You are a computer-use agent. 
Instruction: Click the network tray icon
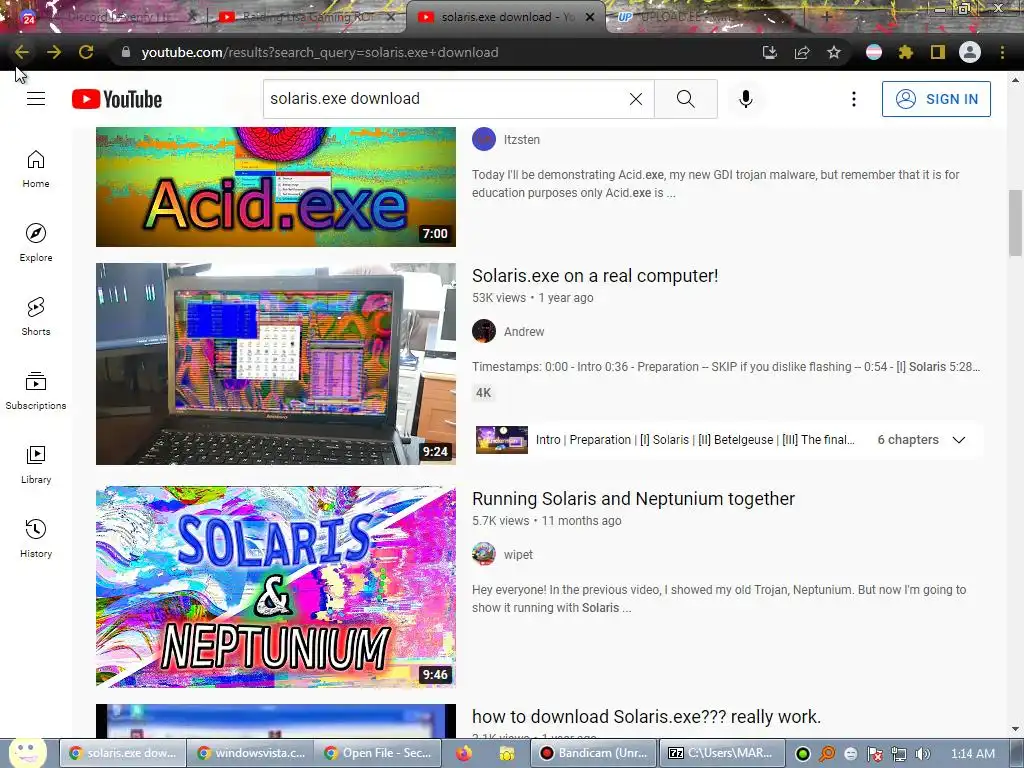899,754
